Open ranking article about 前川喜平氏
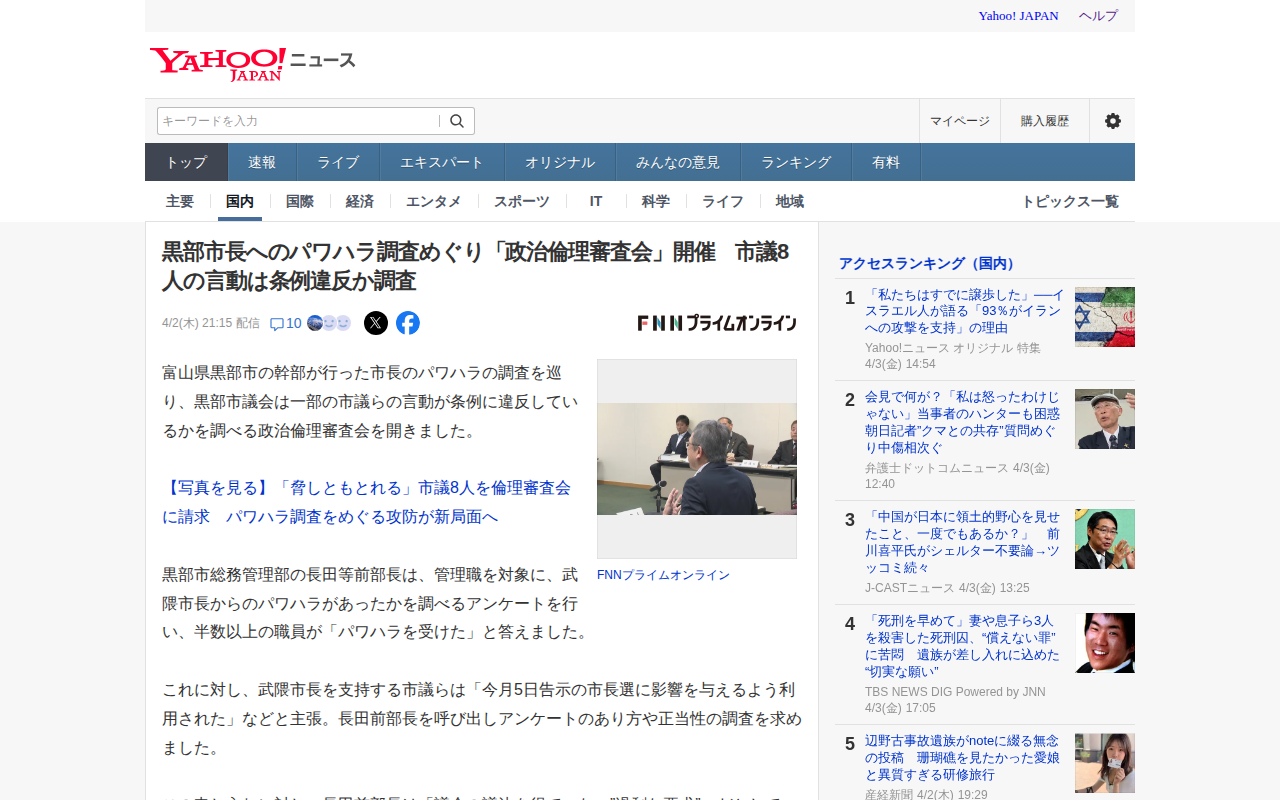 tap(965, 542)
